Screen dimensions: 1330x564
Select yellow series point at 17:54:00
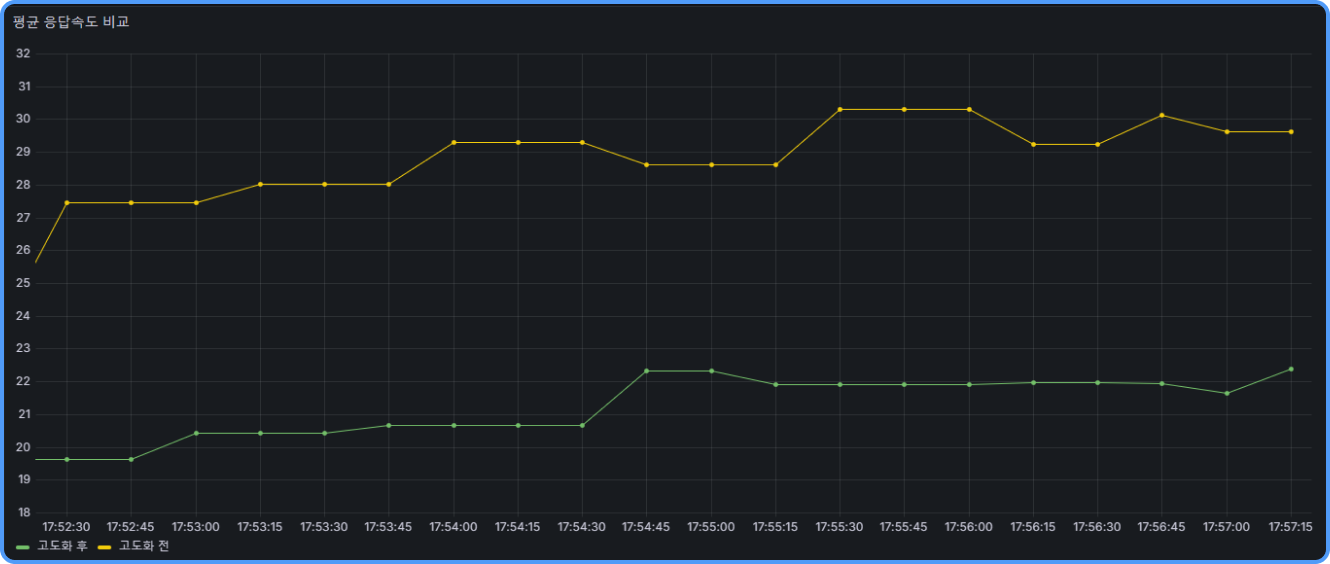(x=454, y=143)
